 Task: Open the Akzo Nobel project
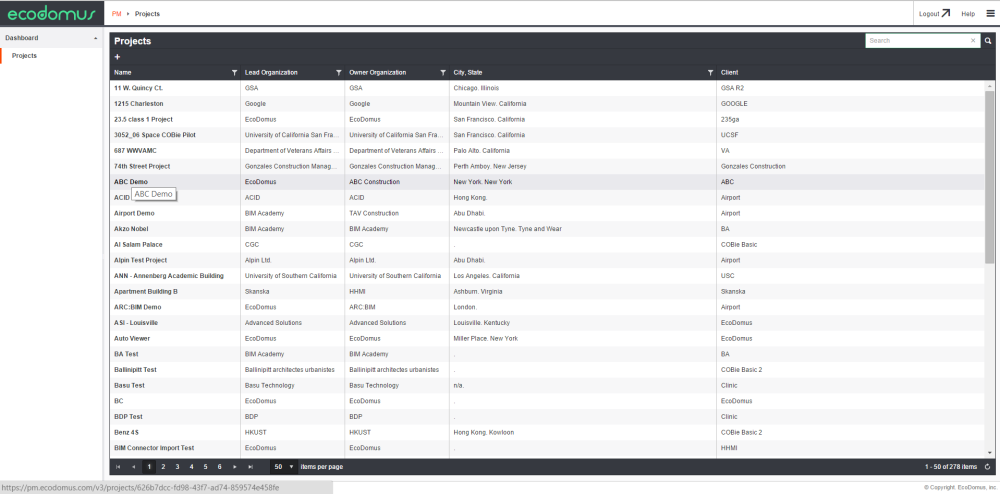click(x=131, y=229)
